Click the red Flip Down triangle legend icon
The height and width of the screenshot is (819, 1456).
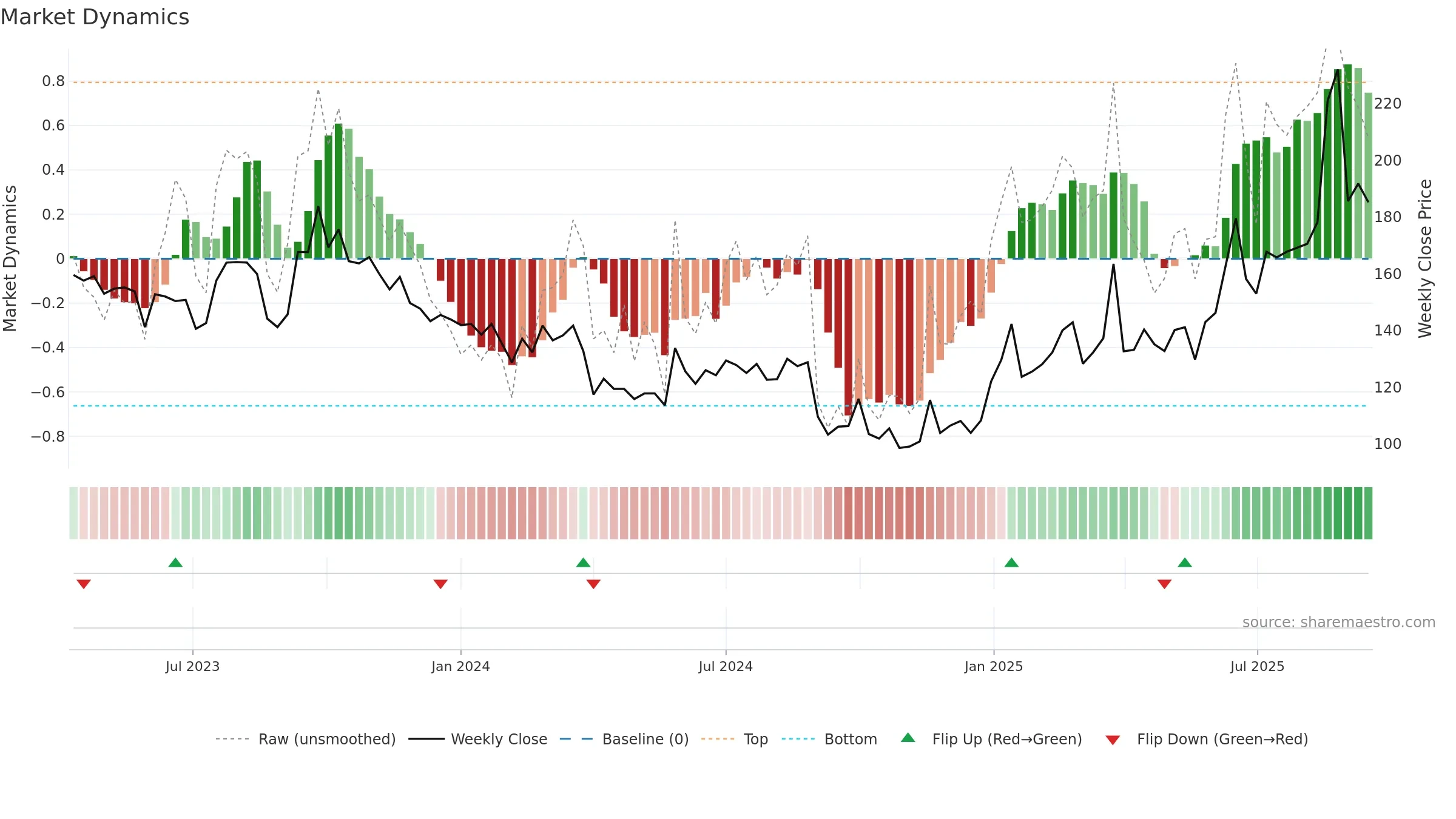coord(1113,740)
